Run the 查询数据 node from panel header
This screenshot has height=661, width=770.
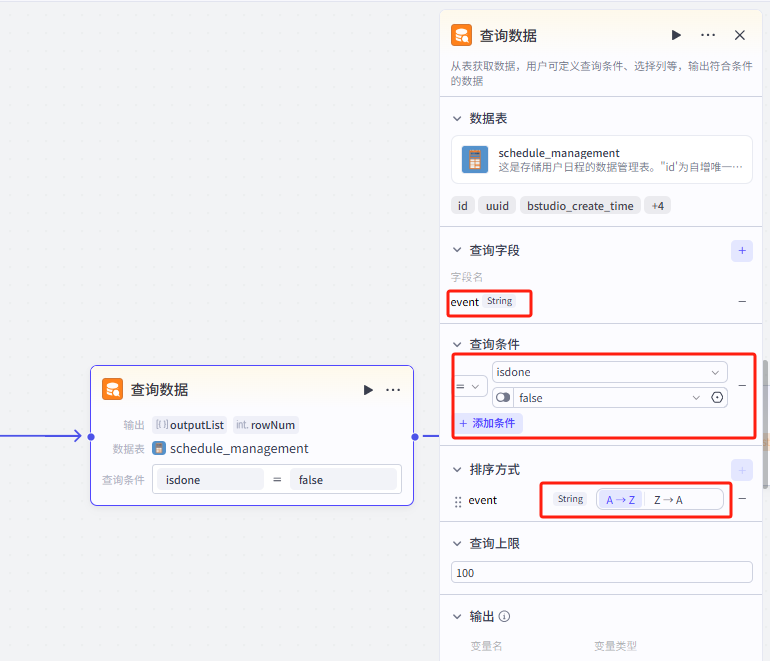(676, 35)
